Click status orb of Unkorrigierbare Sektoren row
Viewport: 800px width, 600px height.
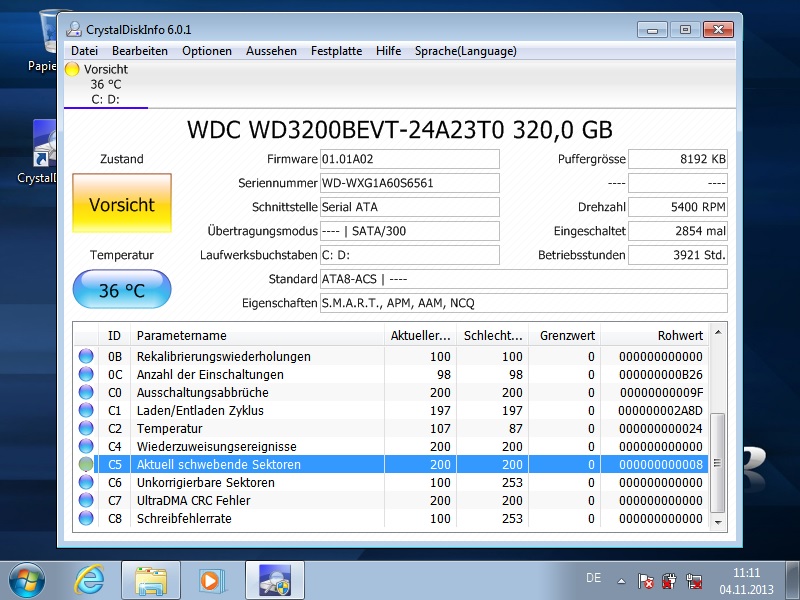(x=86, y=482)
